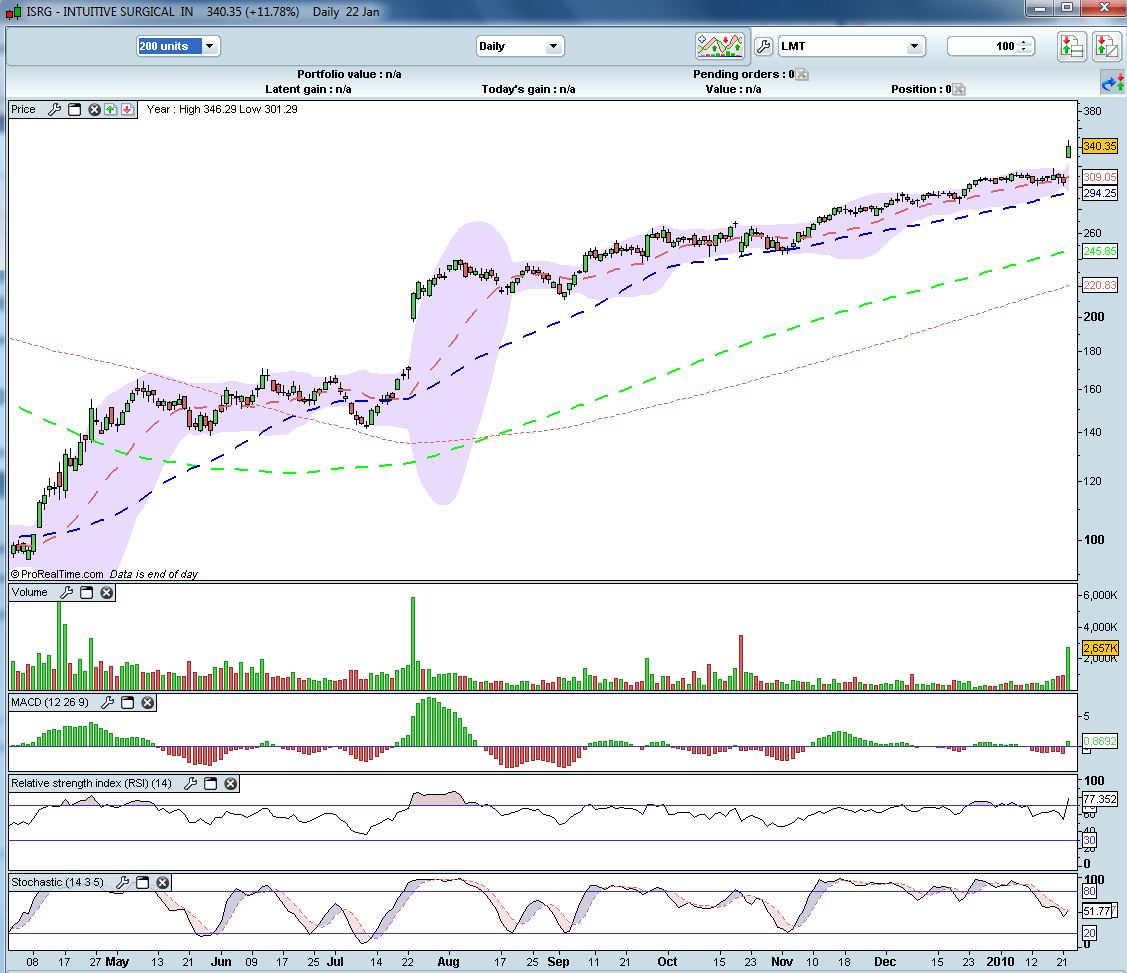Minimize the ISRG chart window
Viewport: 1127px width, 973px height.
(x=1039, y=8)
